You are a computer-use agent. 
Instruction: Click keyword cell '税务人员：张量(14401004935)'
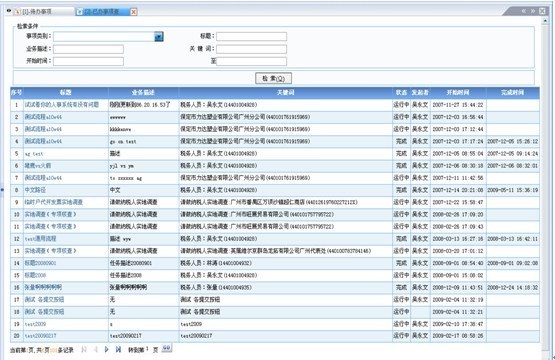point(216,287)
